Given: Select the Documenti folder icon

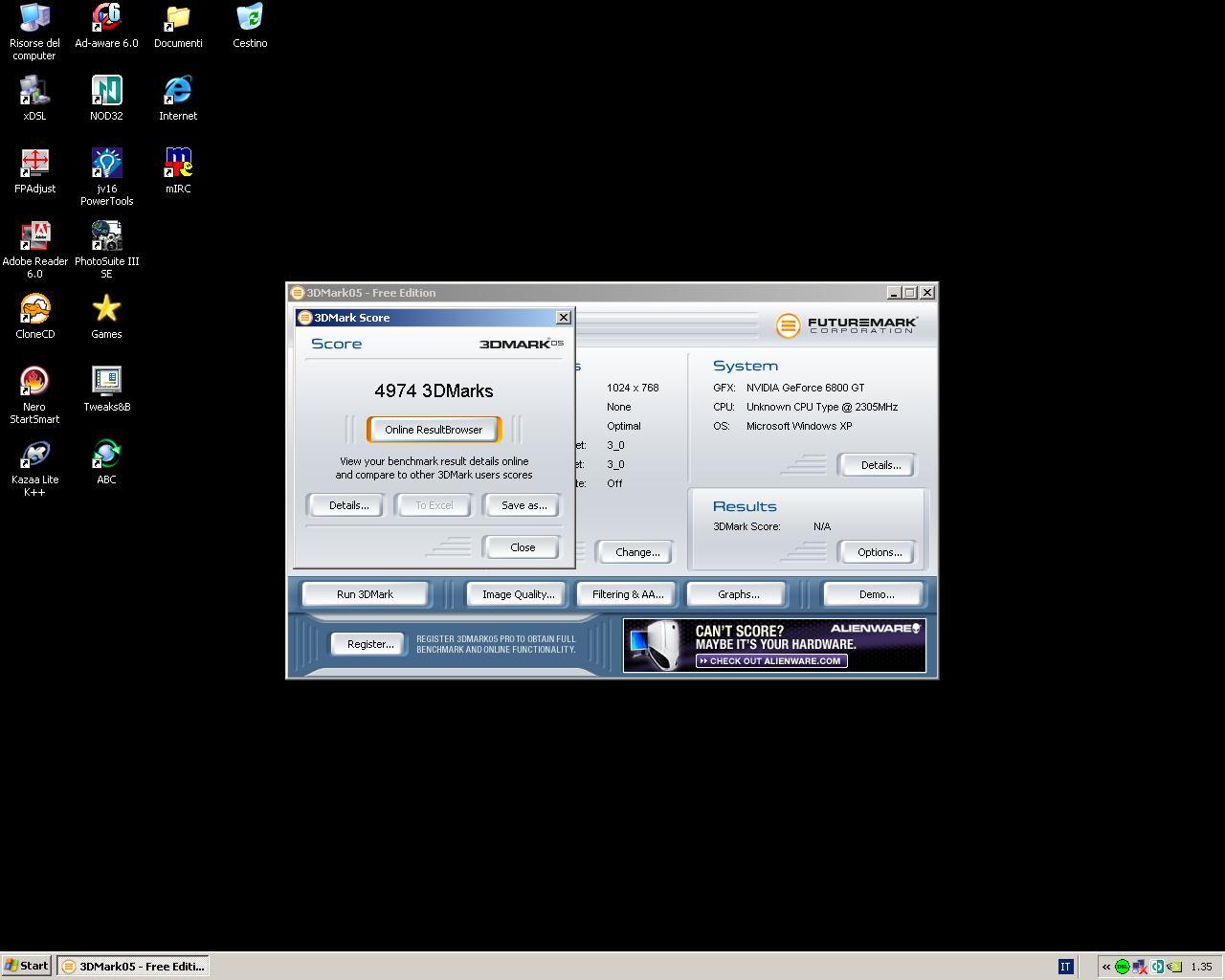Looking at the screenshot, I should click(x=178, y=26).
